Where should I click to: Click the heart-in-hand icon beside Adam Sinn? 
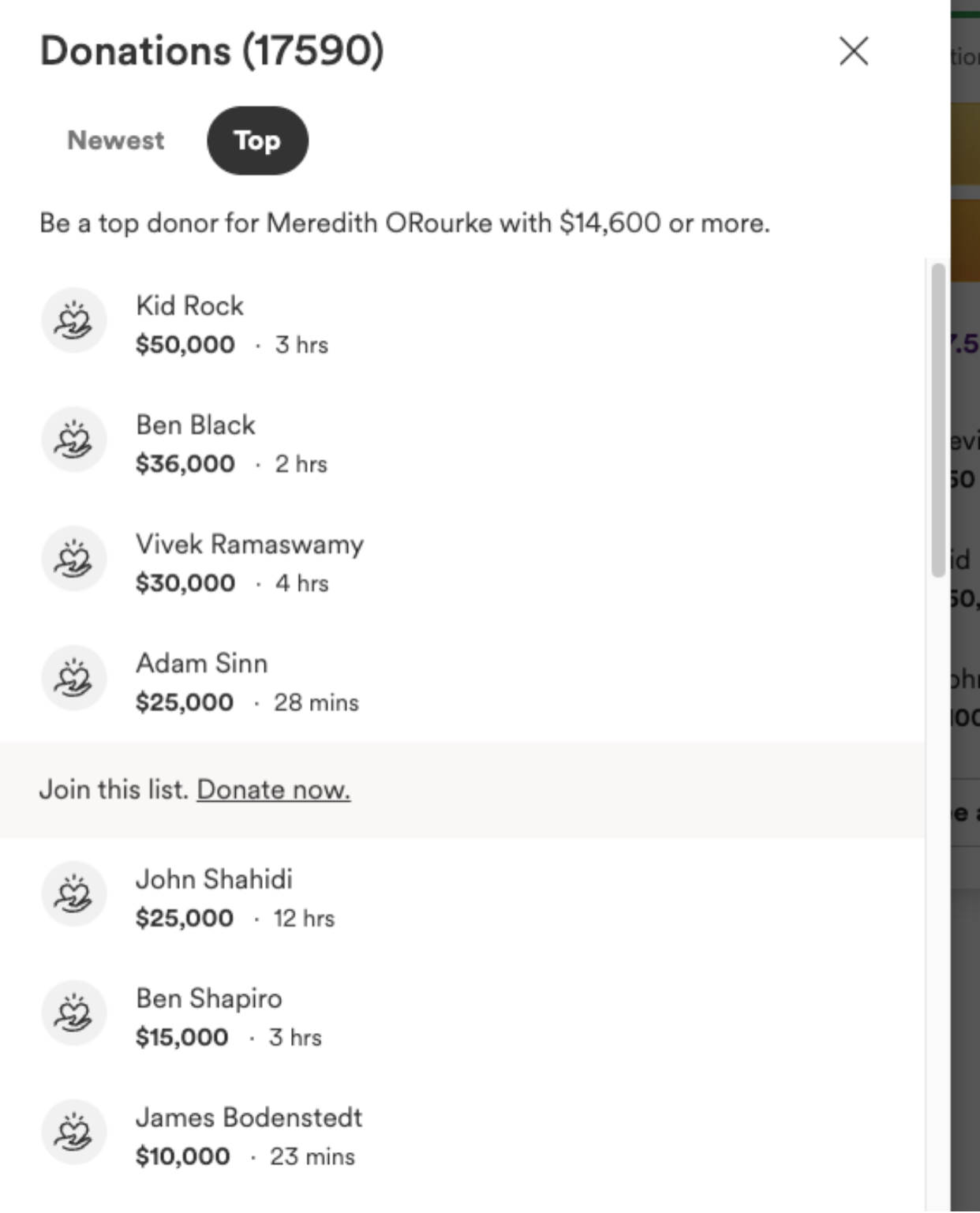(x=74, y=678)
